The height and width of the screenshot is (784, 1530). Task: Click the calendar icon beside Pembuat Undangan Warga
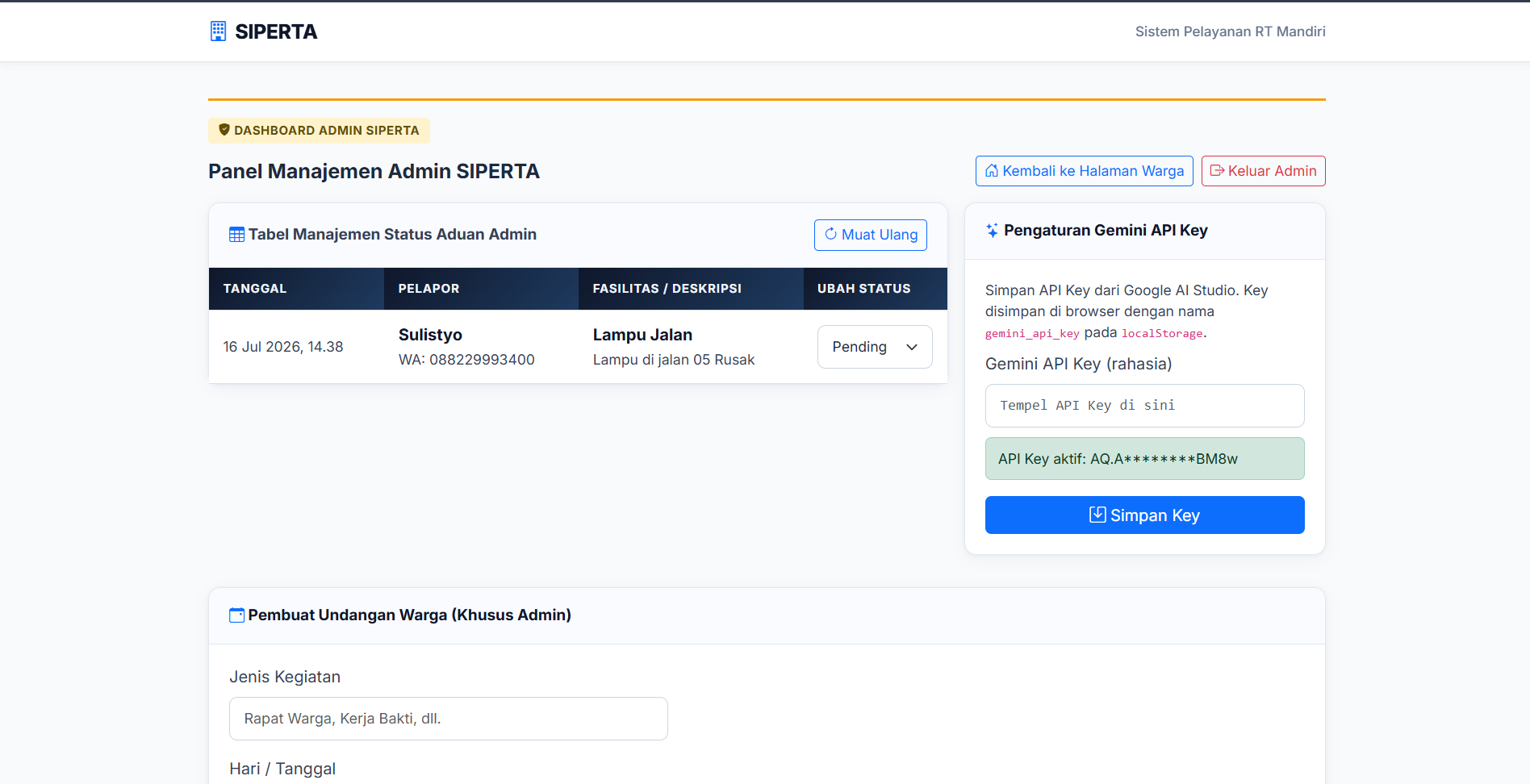[236, 615]
